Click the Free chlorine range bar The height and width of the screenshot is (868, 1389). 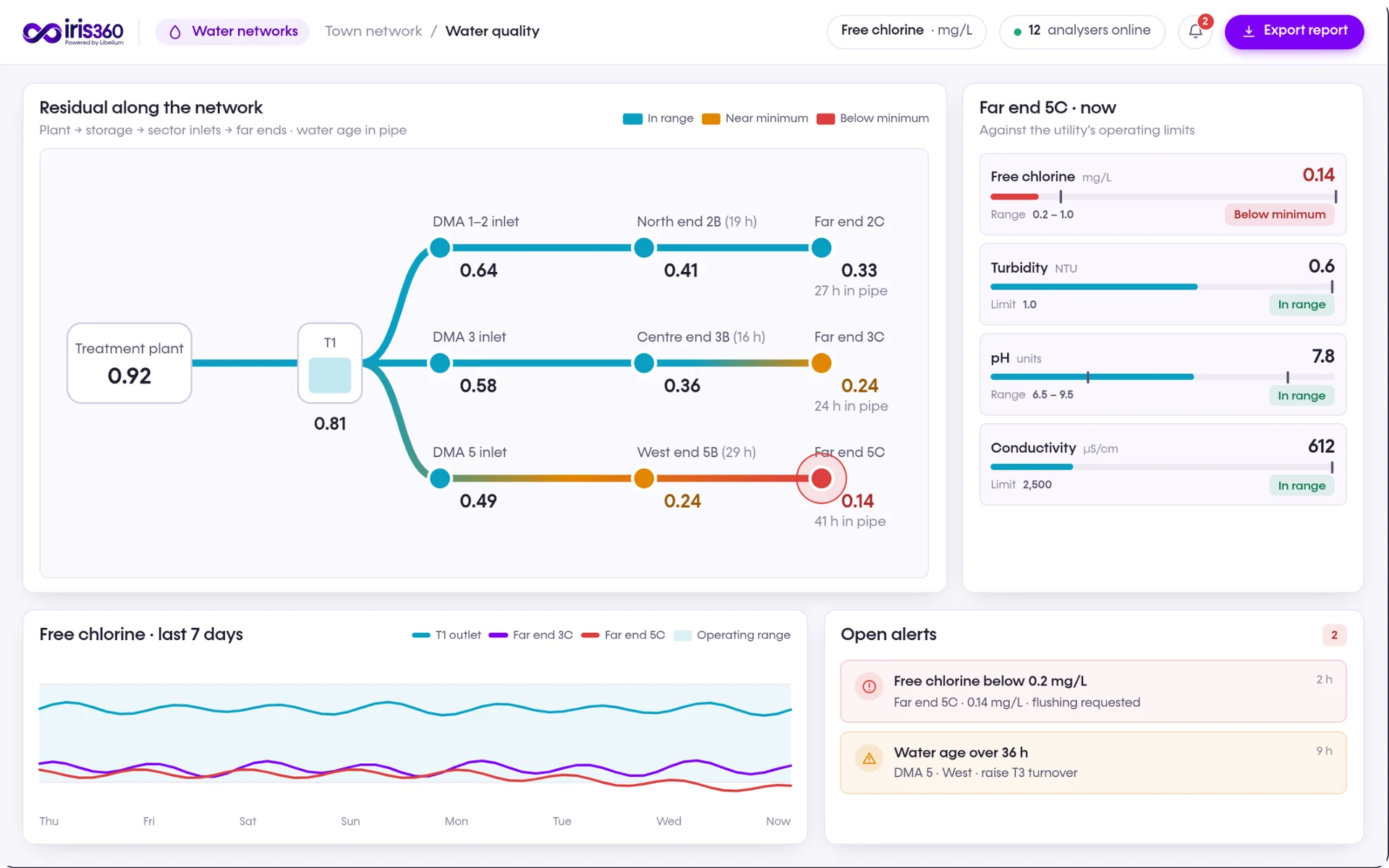pos(1163,197)
